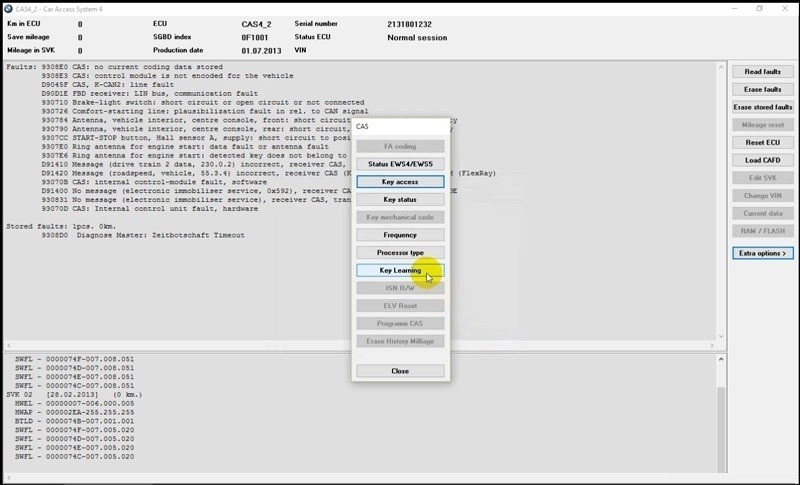
Task: Click fault line '9308E0 CAS: no current coding data stored'
Action: 132,67
